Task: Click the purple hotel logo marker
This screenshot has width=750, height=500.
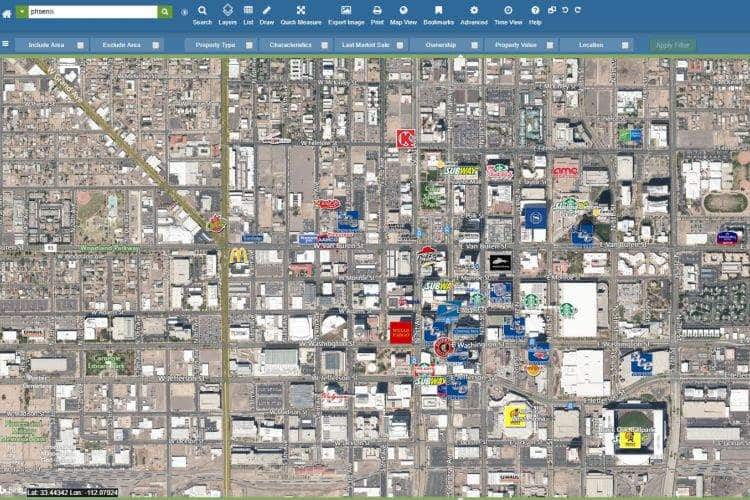Action: 727,237
